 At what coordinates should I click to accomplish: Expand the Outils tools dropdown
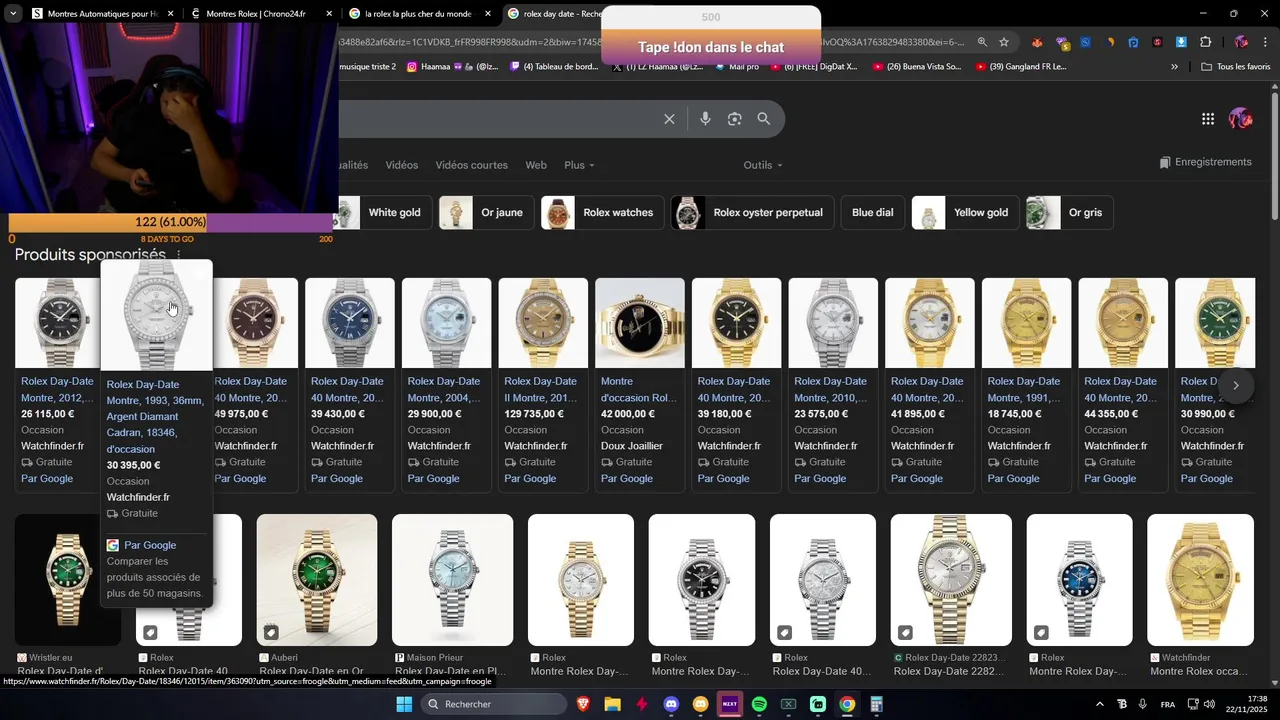[x=763, y=165]
